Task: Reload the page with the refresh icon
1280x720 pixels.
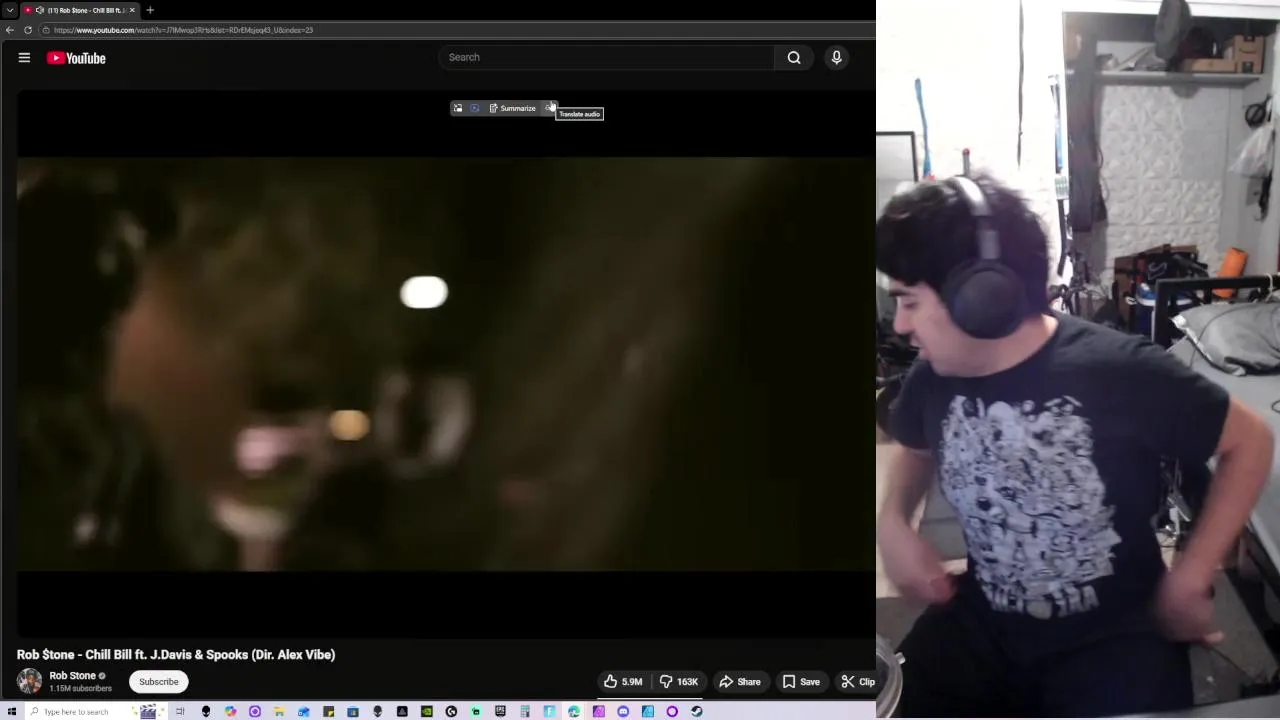Action: tap(28, 30)
